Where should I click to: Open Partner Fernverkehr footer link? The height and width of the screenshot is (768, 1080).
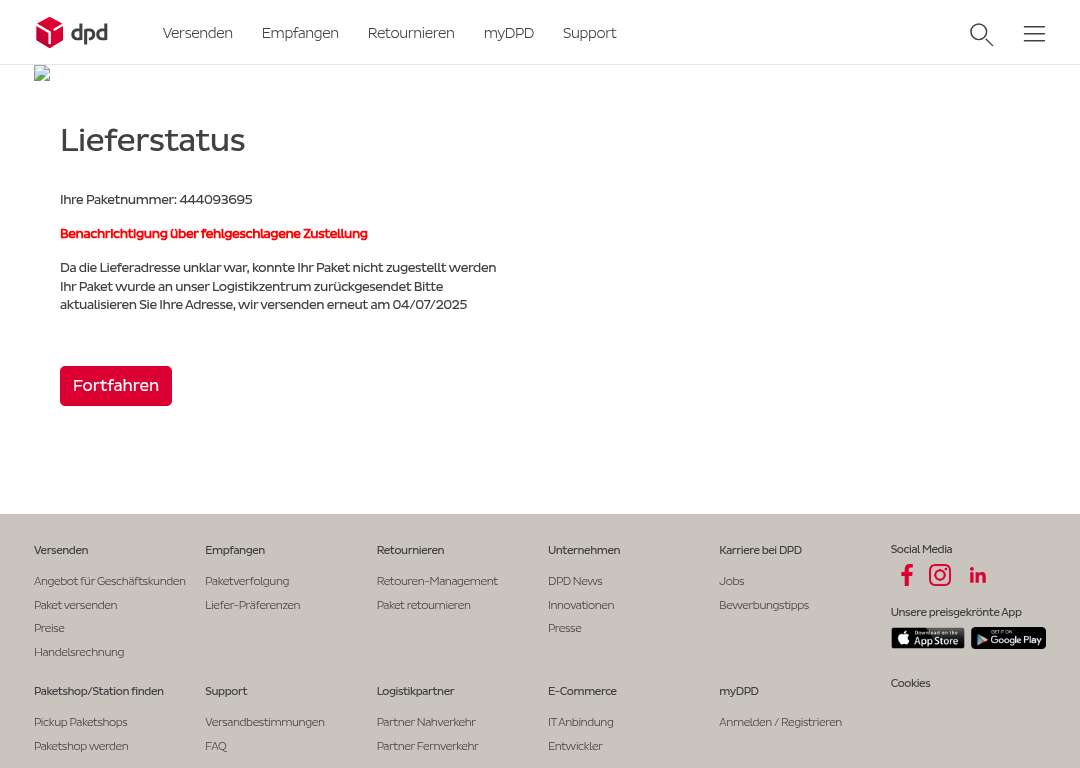(428, 746)
